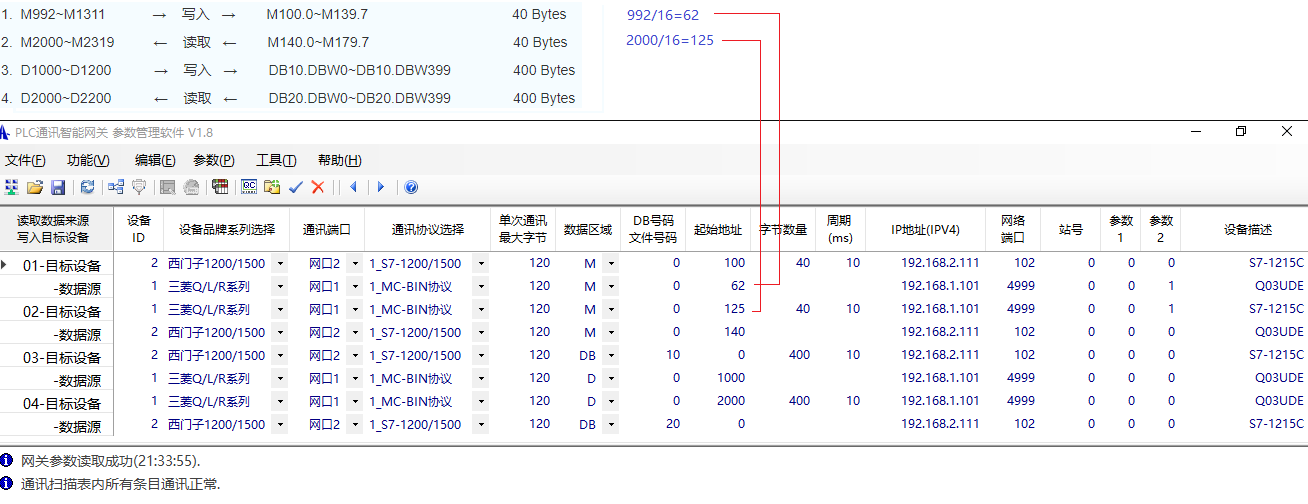1308x504 pixels.
Task: Click the blue help question mark icon
Action: [x=411, y=187]
